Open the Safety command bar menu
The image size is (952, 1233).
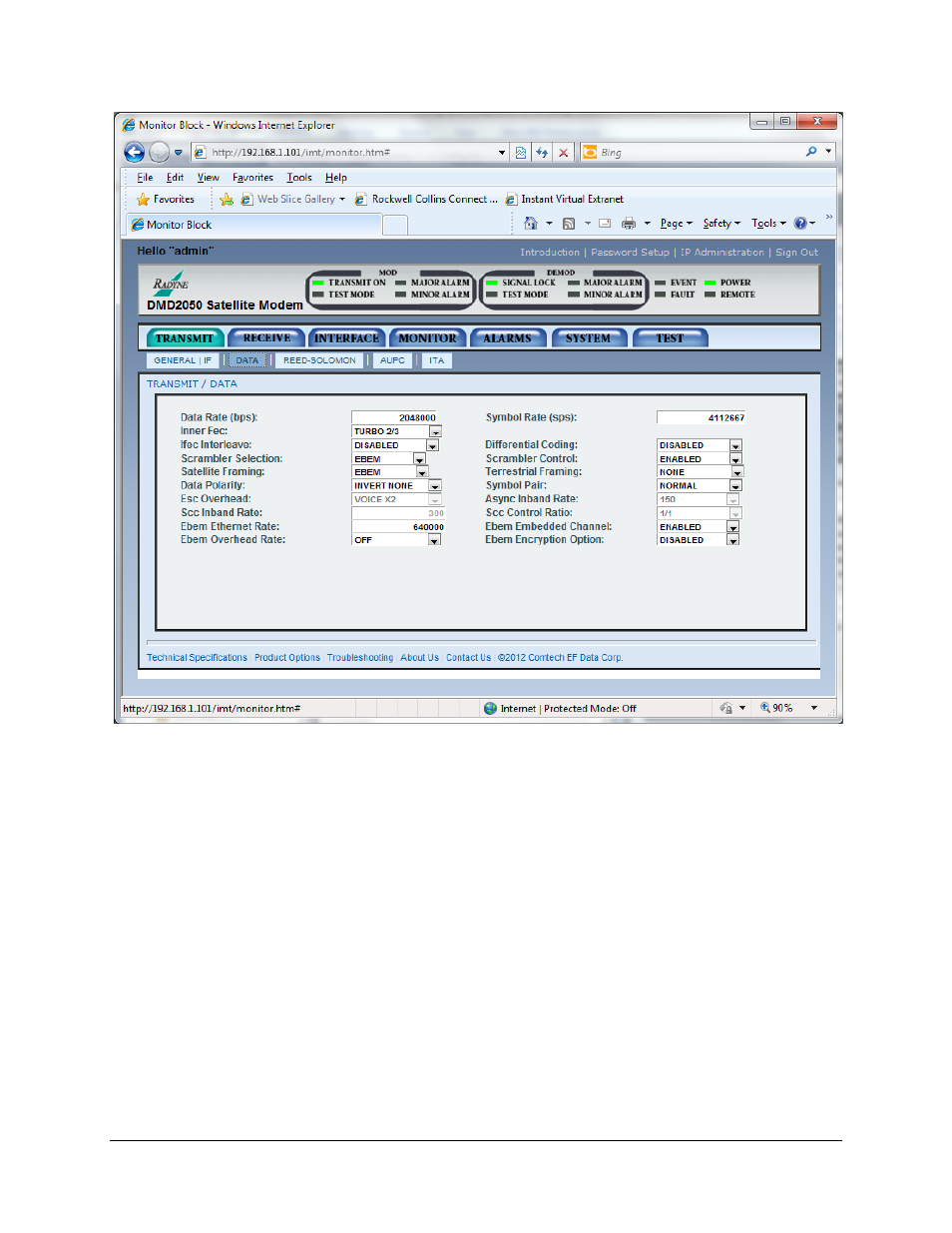(x=721, y=224)
